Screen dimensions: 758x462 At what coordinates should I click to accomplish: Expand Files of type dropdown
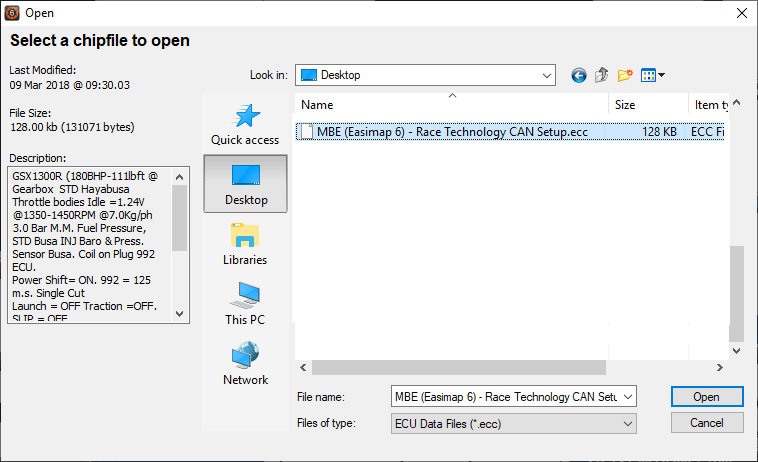(628, 423)
